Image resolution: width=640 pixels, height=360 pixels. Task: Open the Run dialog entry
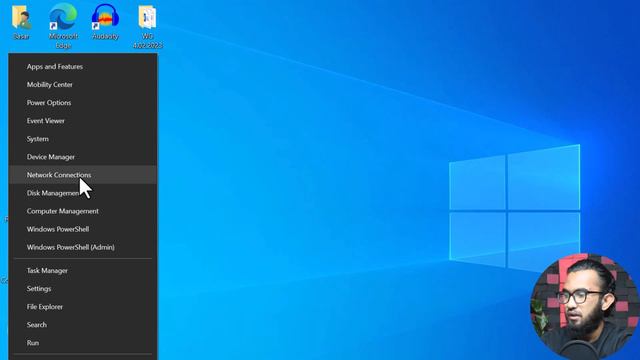[x=83, y=343]
